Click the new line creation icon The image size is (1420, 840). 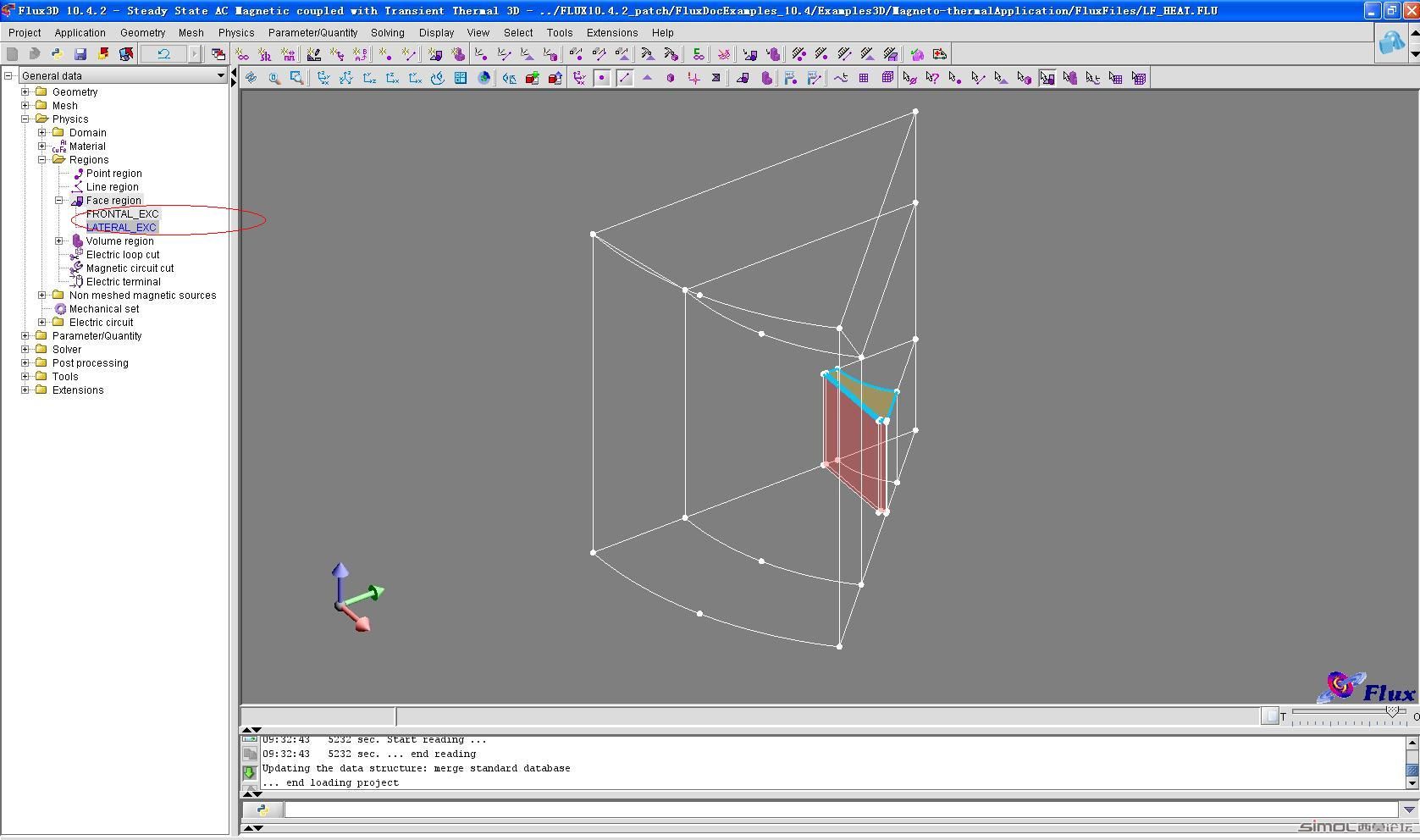click(409, 54)
